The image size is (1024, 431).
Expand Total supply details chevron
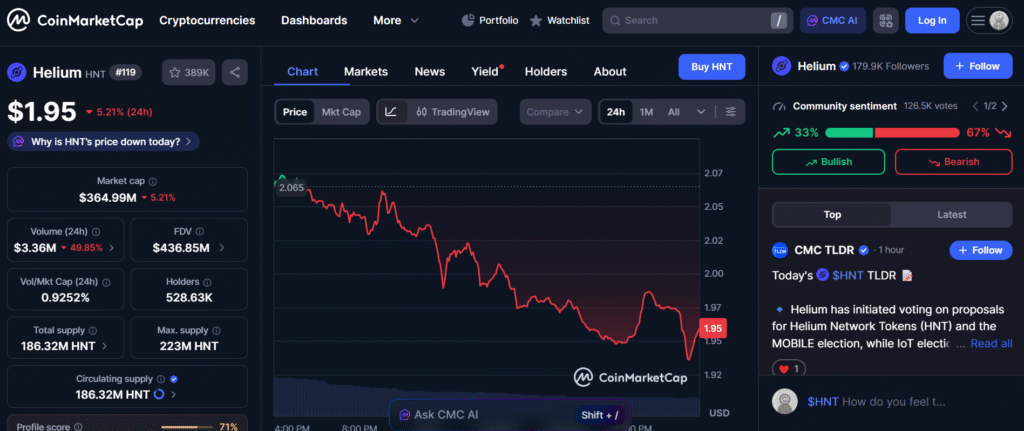tap(104, 346)
